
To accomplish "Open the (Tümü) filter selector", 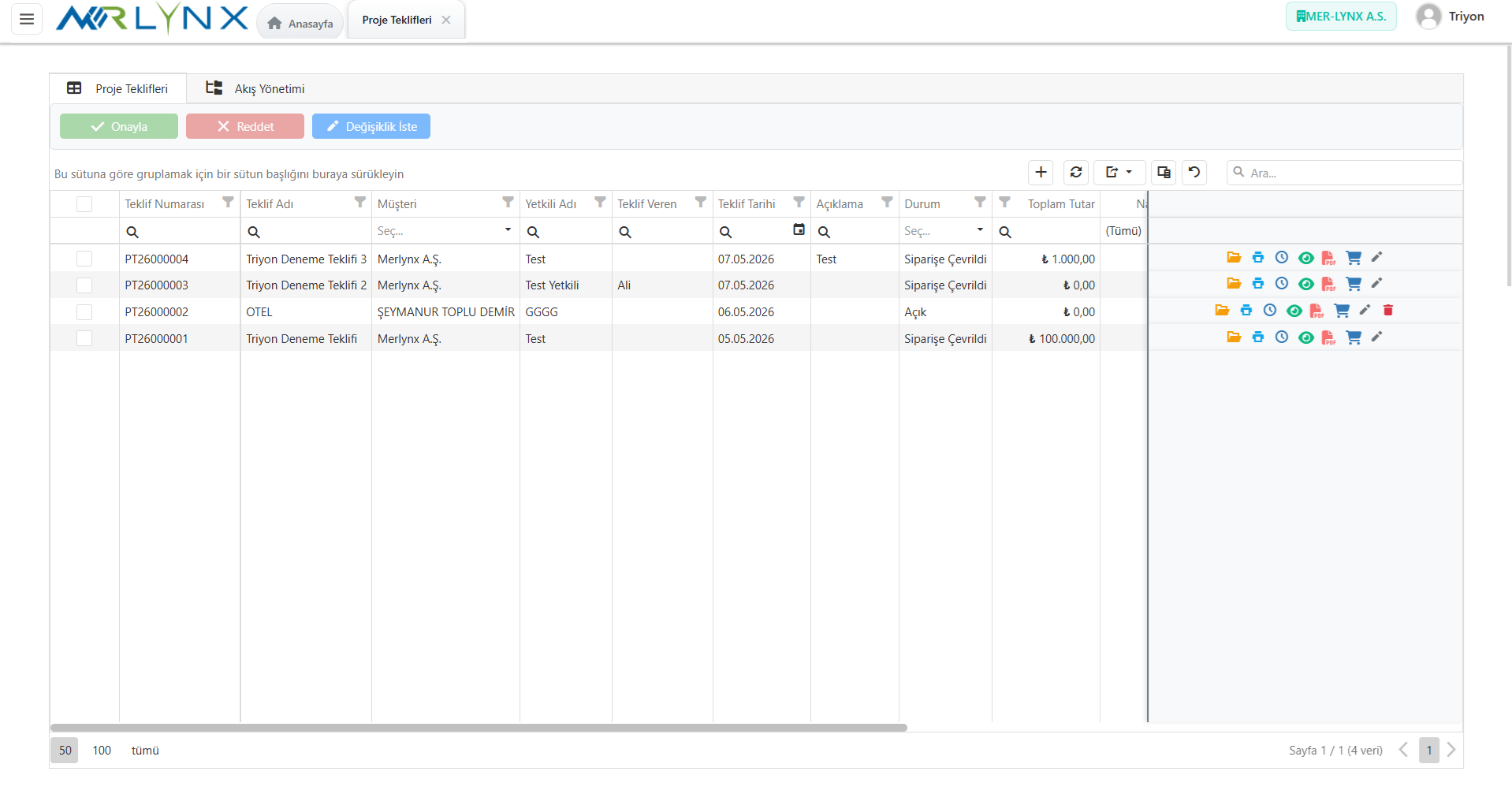I will coord(1123,231).
